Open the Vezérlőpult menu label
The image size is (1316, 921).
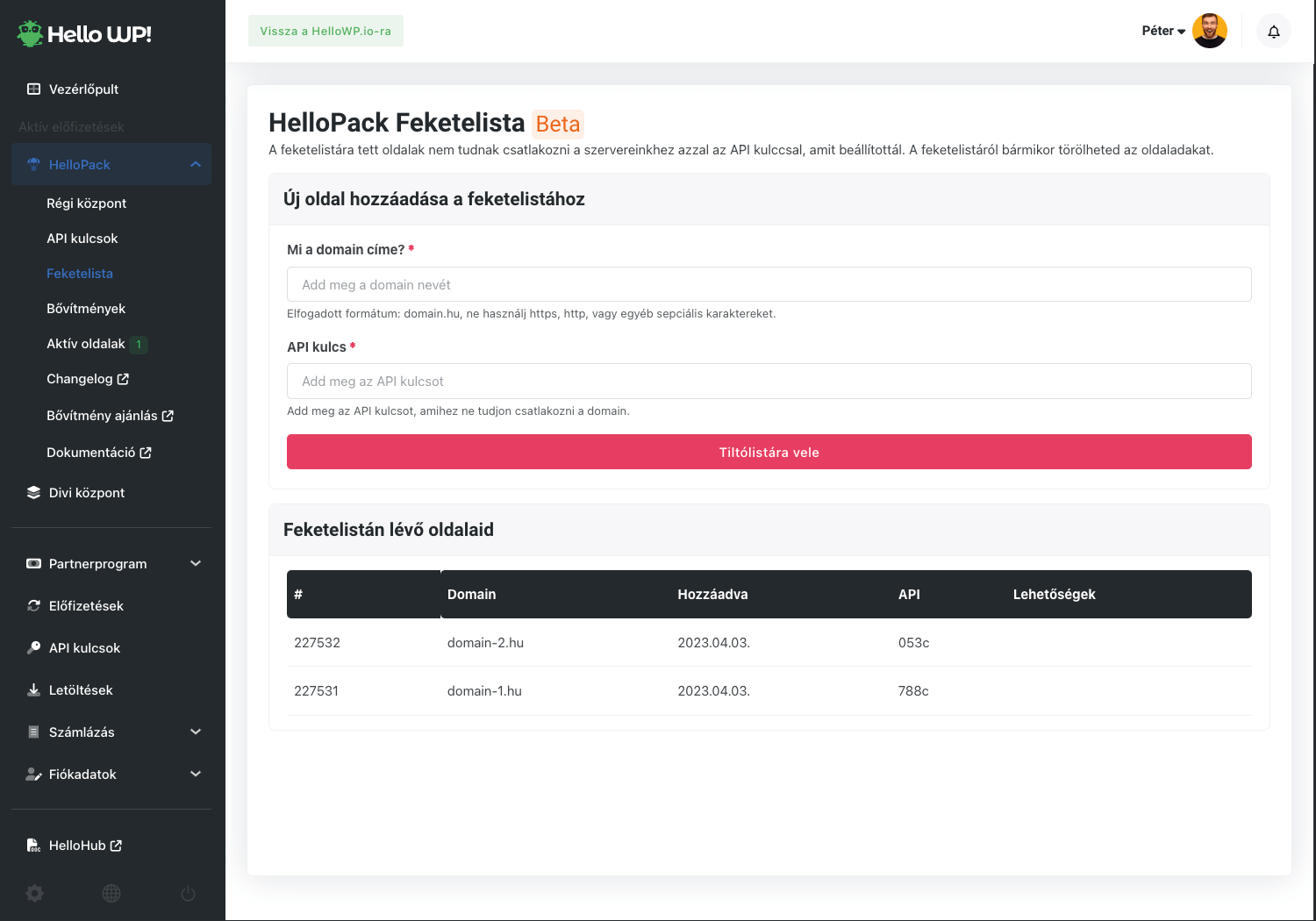(83, 89)
